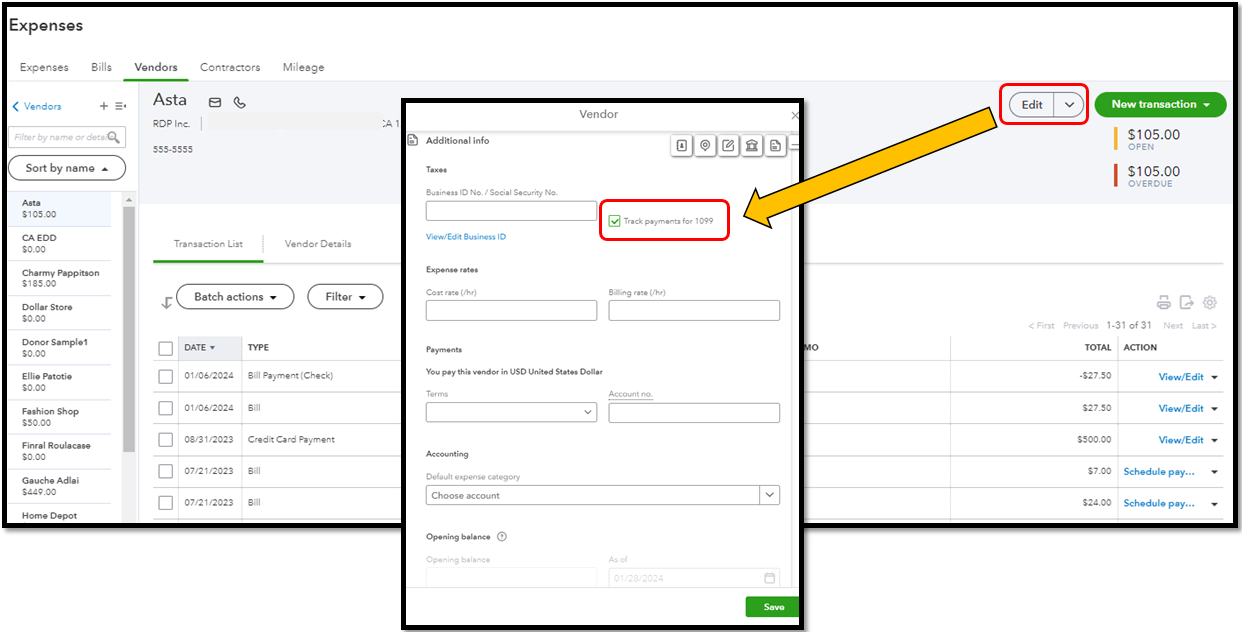This screenshot has width=1242, height=632.
Task: Switch to the Contractors tab
Action: [230, 68]
